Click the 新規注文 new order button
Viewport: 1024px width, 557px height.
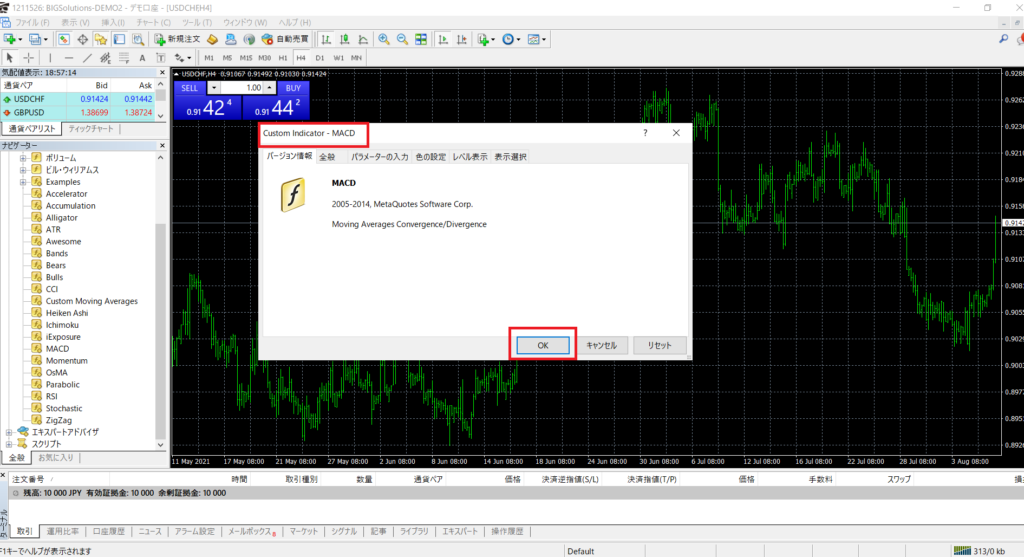tap(177, 39)
